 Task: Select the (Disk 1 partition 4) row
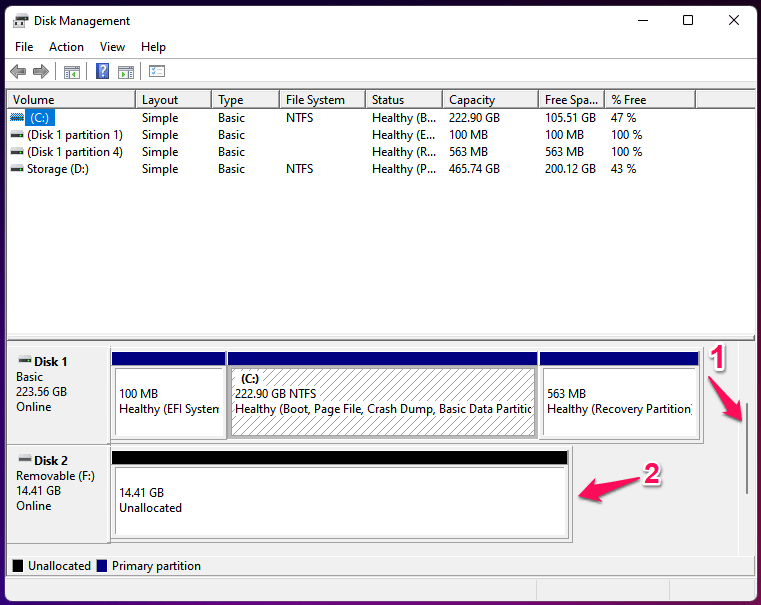[x=75, y=152]
